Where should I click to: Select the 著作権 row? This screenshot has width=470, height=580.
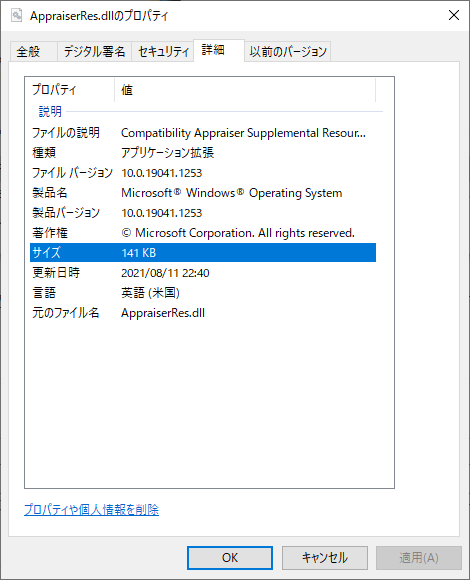203,233
